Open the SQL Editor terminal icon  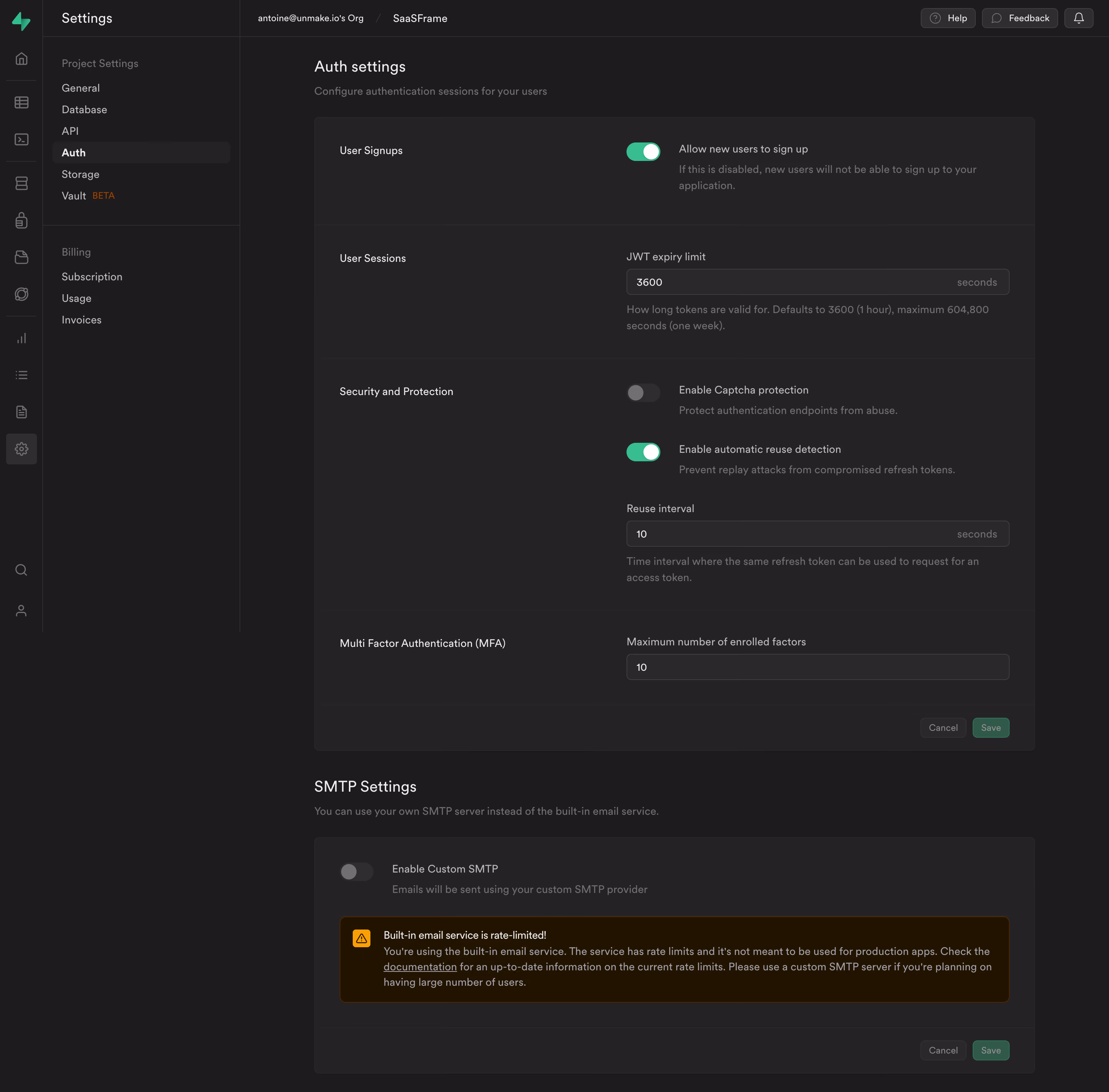21,139
